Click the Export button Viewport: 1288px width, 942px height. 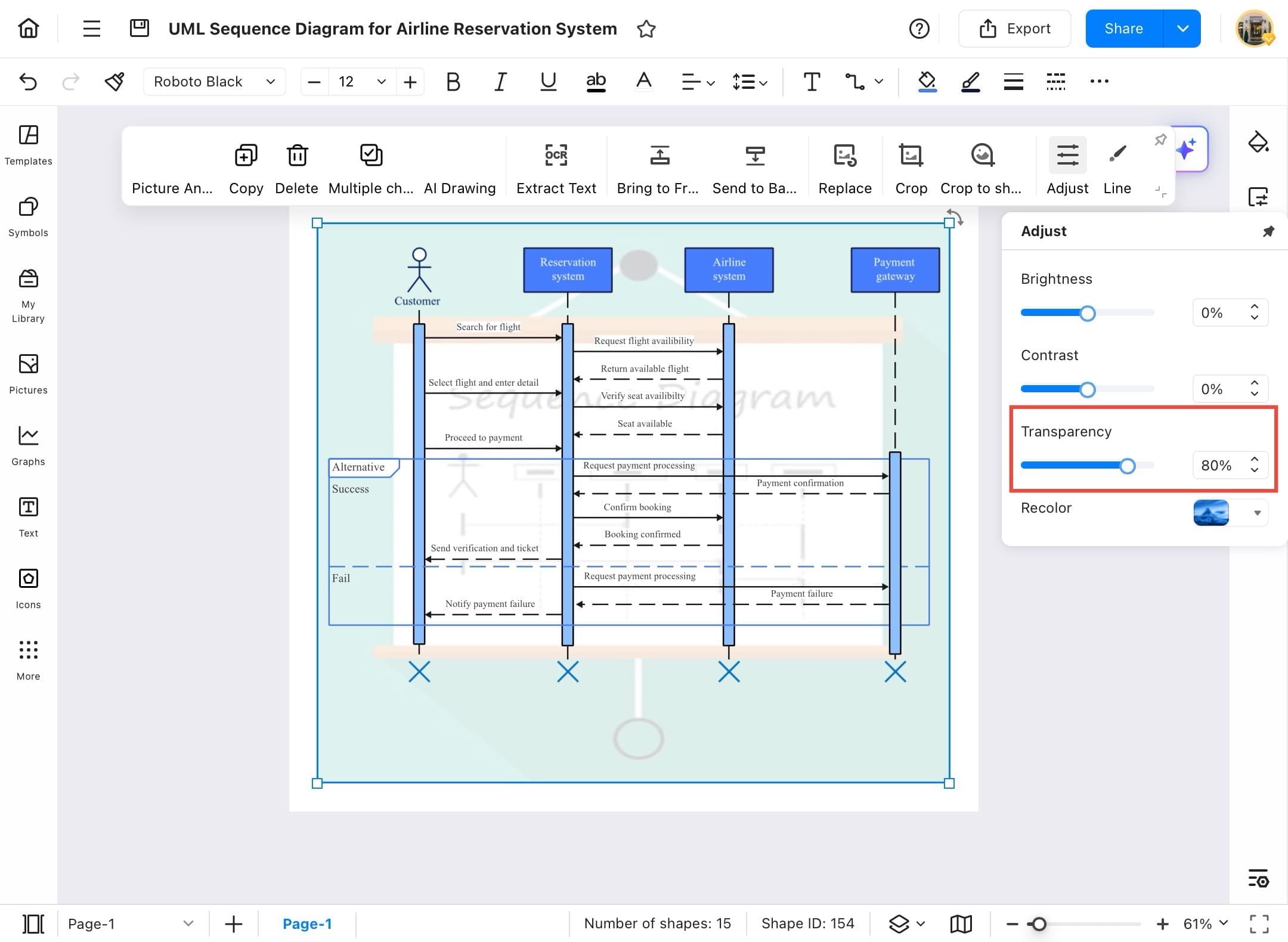(1014, 28)
